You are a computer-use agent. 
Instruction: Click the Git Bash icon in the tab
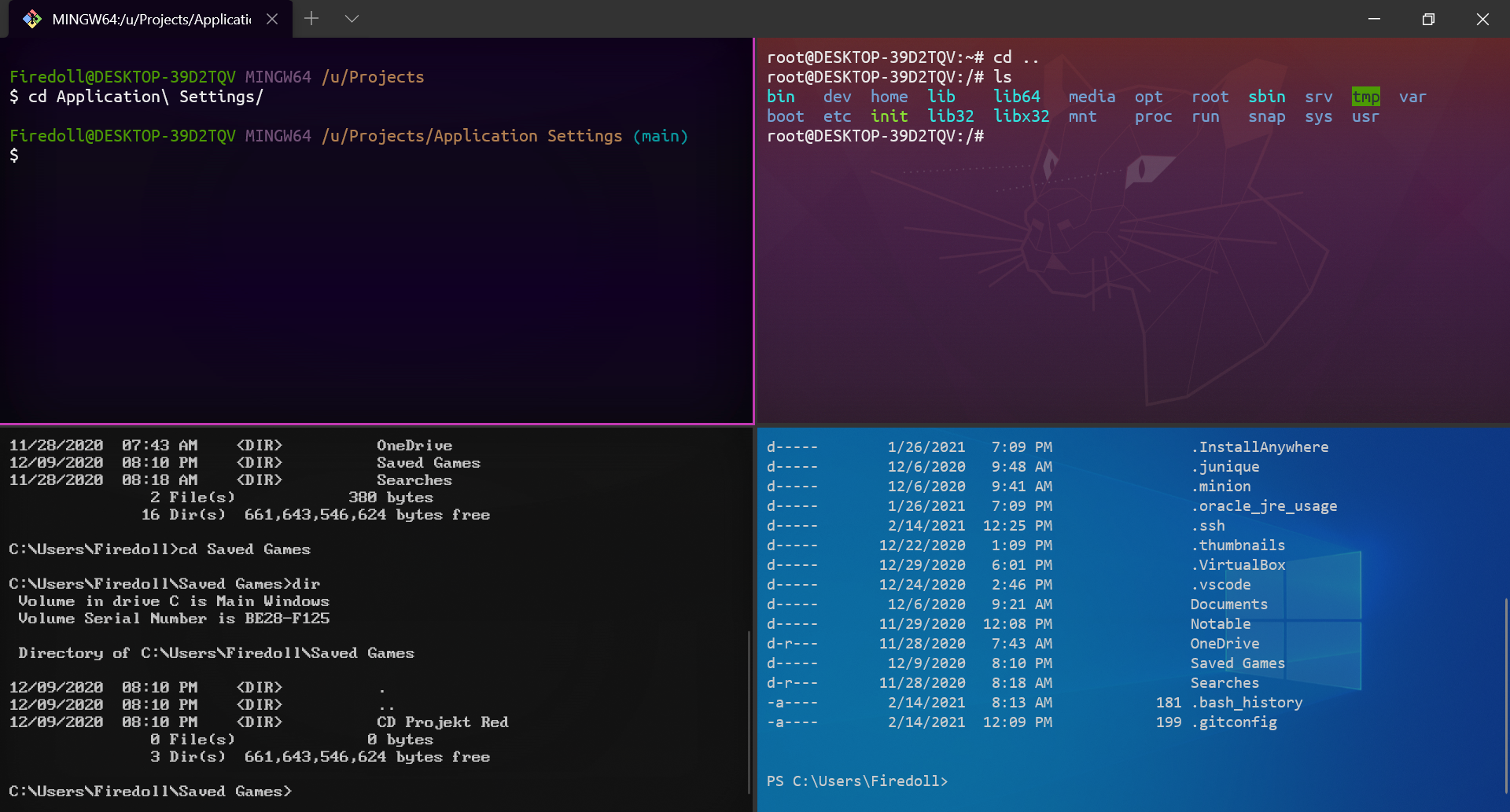[32, 19]
